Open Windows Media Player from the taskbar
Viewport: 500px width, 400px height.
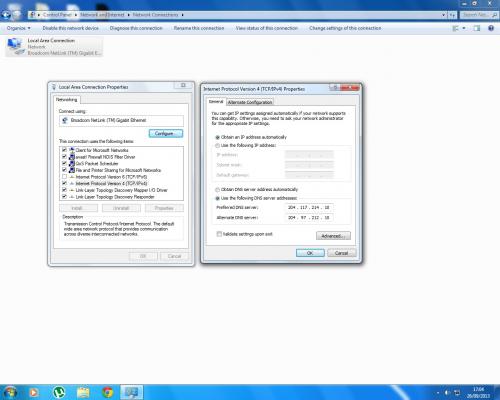pos(34,392)
